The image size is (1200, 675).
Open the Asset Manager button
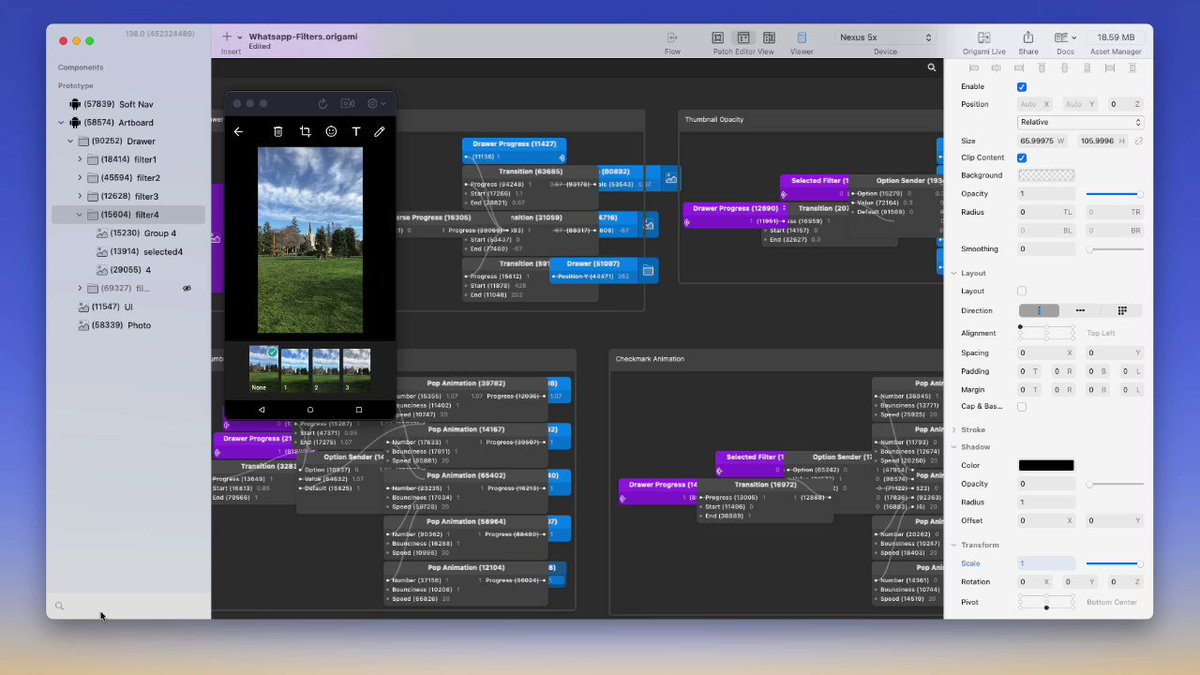click(1115, 37)
